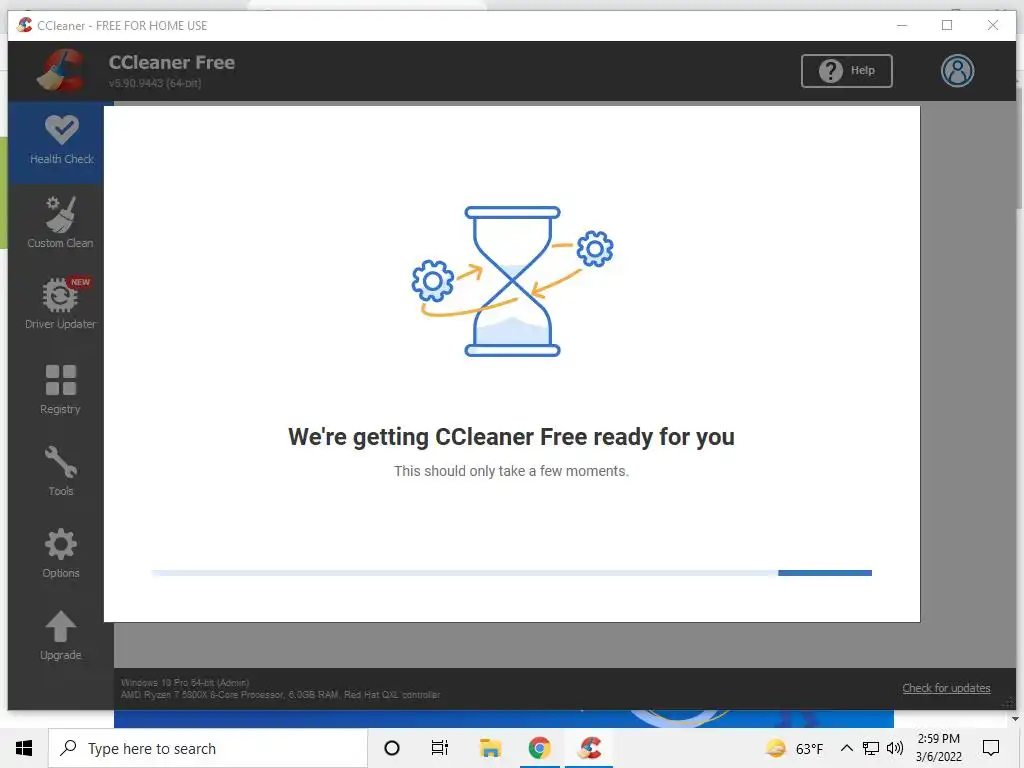Image resolution: width=1024 pixels, height=768 pixels.
Task: Open File Explorer from the taskbar
Action: pos(490,748)
